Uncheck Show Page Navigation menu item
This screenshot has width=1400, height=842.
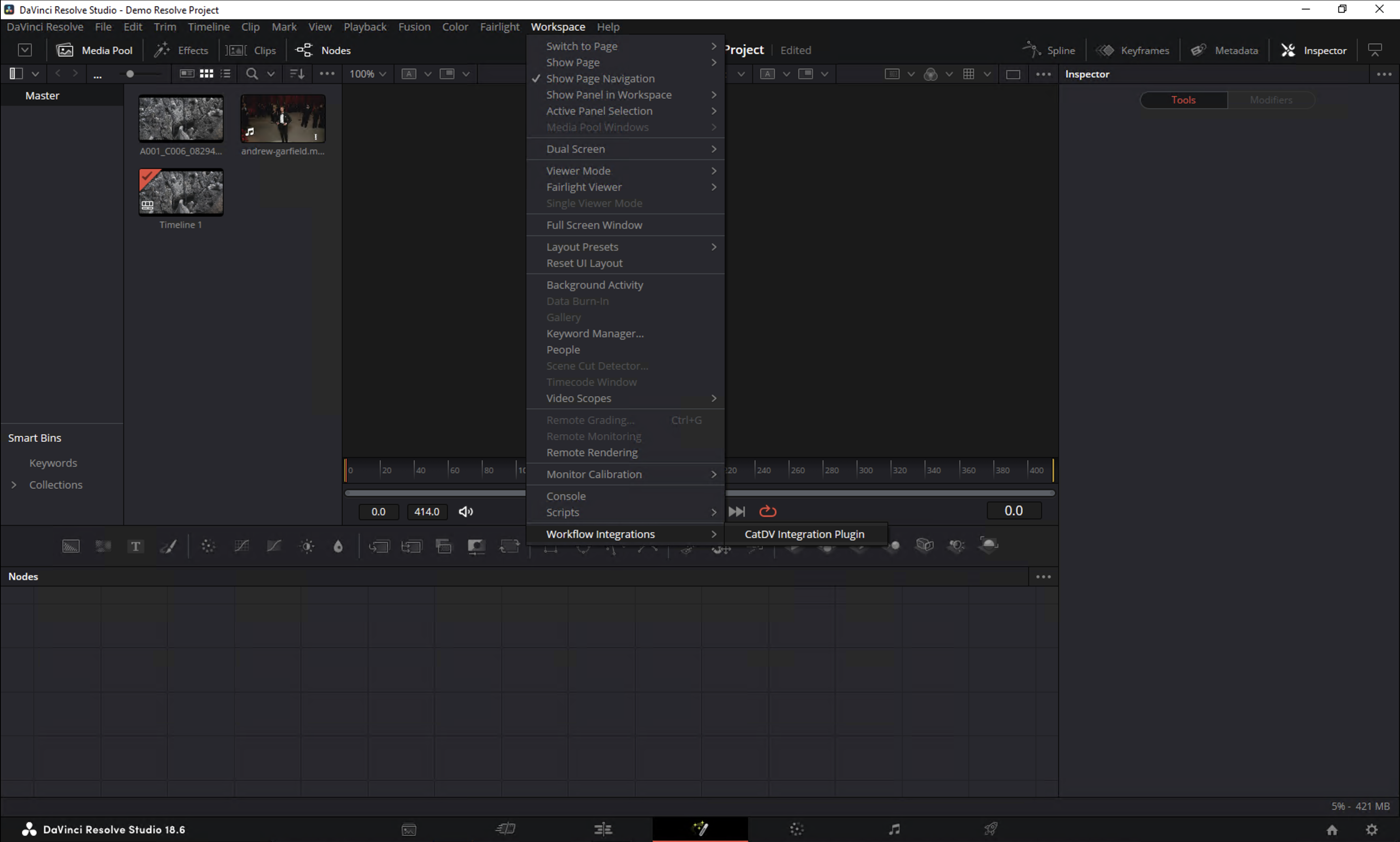pyautogui.click(x=625, y=78)
